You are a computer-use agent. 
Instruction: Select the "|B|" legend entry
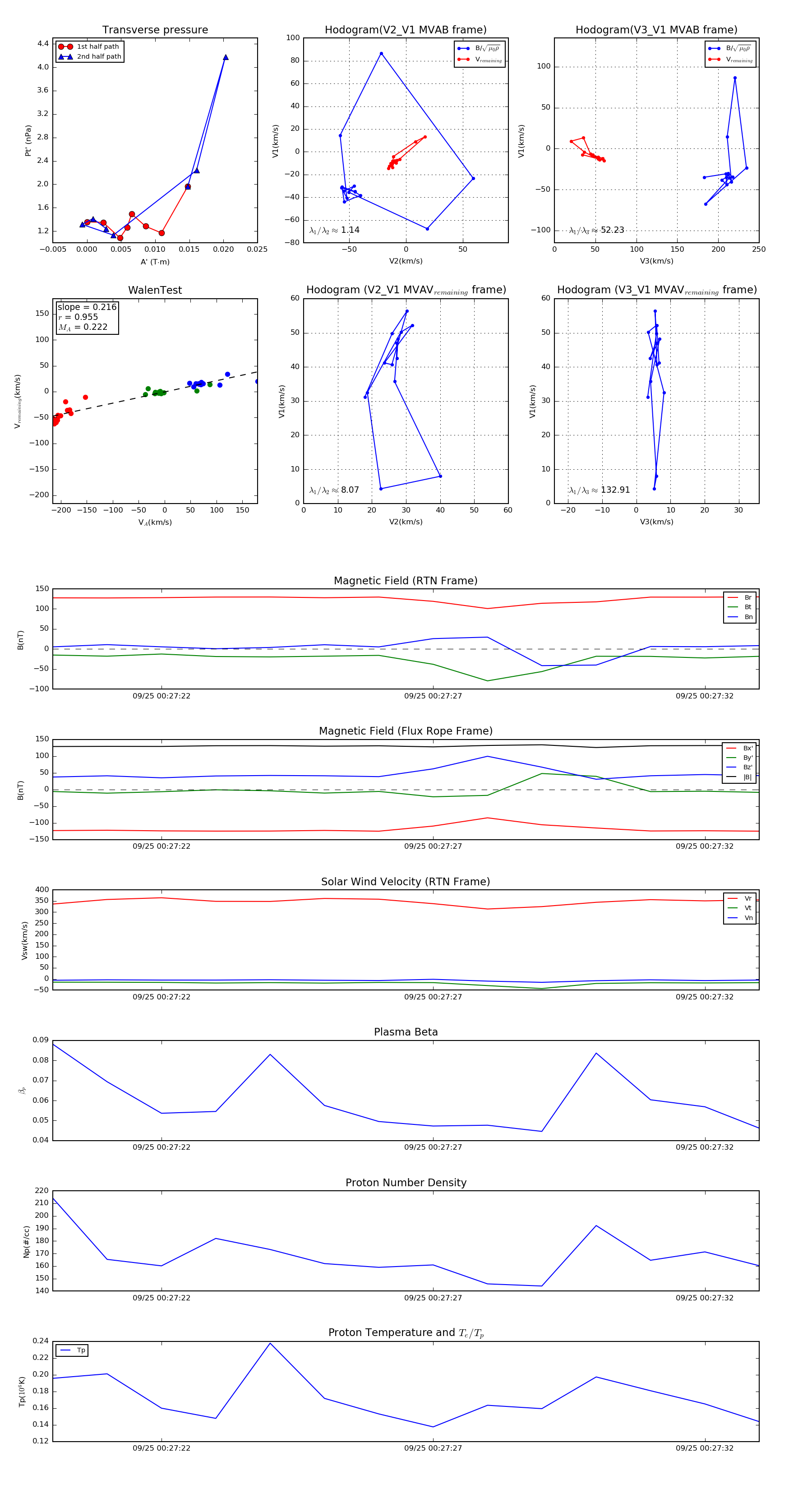[739, 777]
